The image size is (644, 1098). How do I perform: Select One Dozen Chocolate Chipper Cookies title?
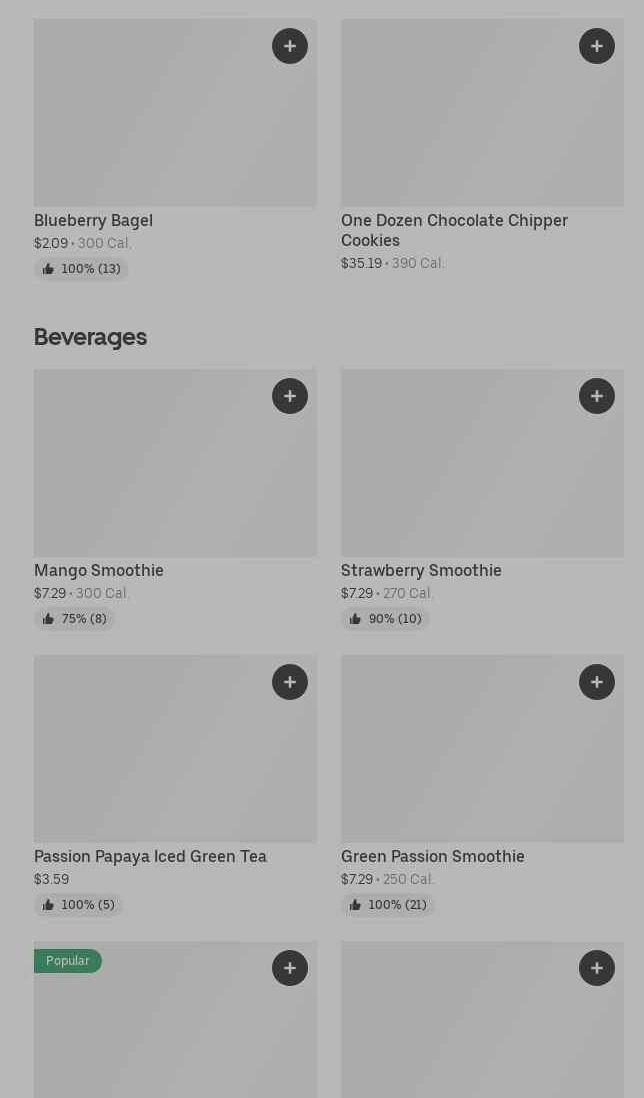454,230
